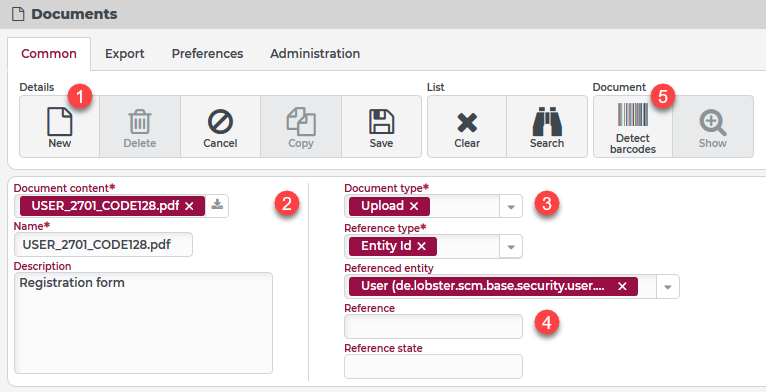Run Detect barcodes tool
Image resolution: width=766 pixels, height=392 pixels.
[633, 127]
